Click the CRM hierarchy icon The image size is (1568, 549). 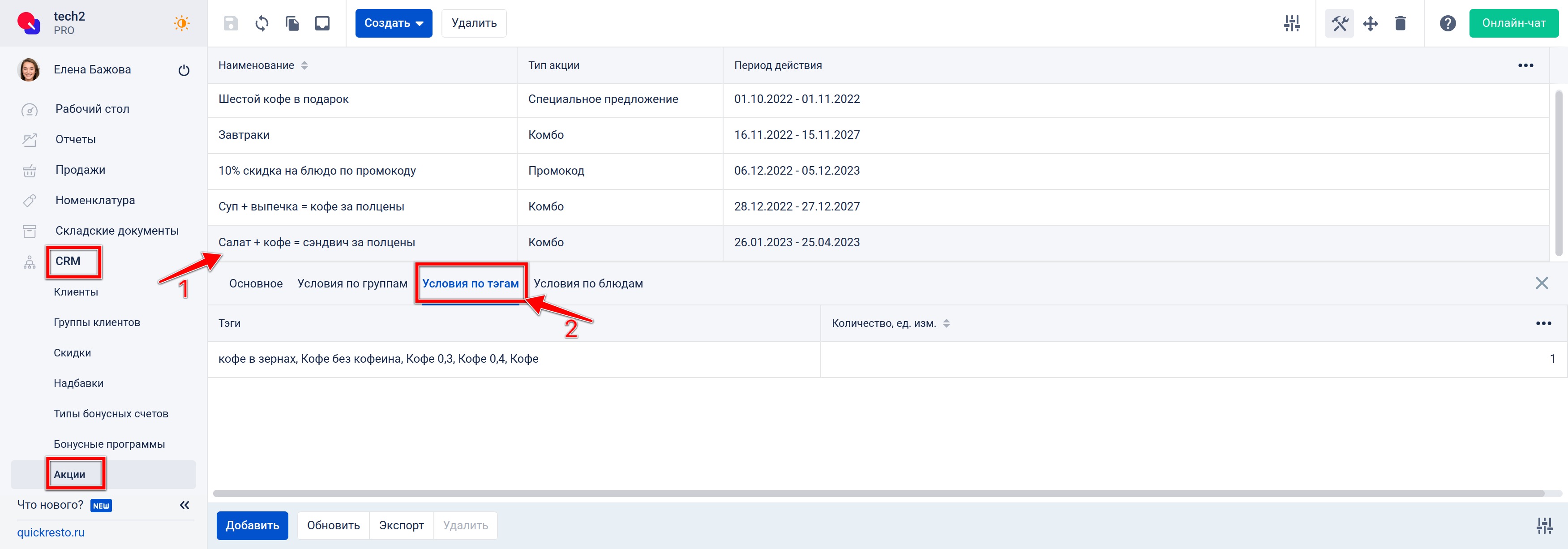29,262
